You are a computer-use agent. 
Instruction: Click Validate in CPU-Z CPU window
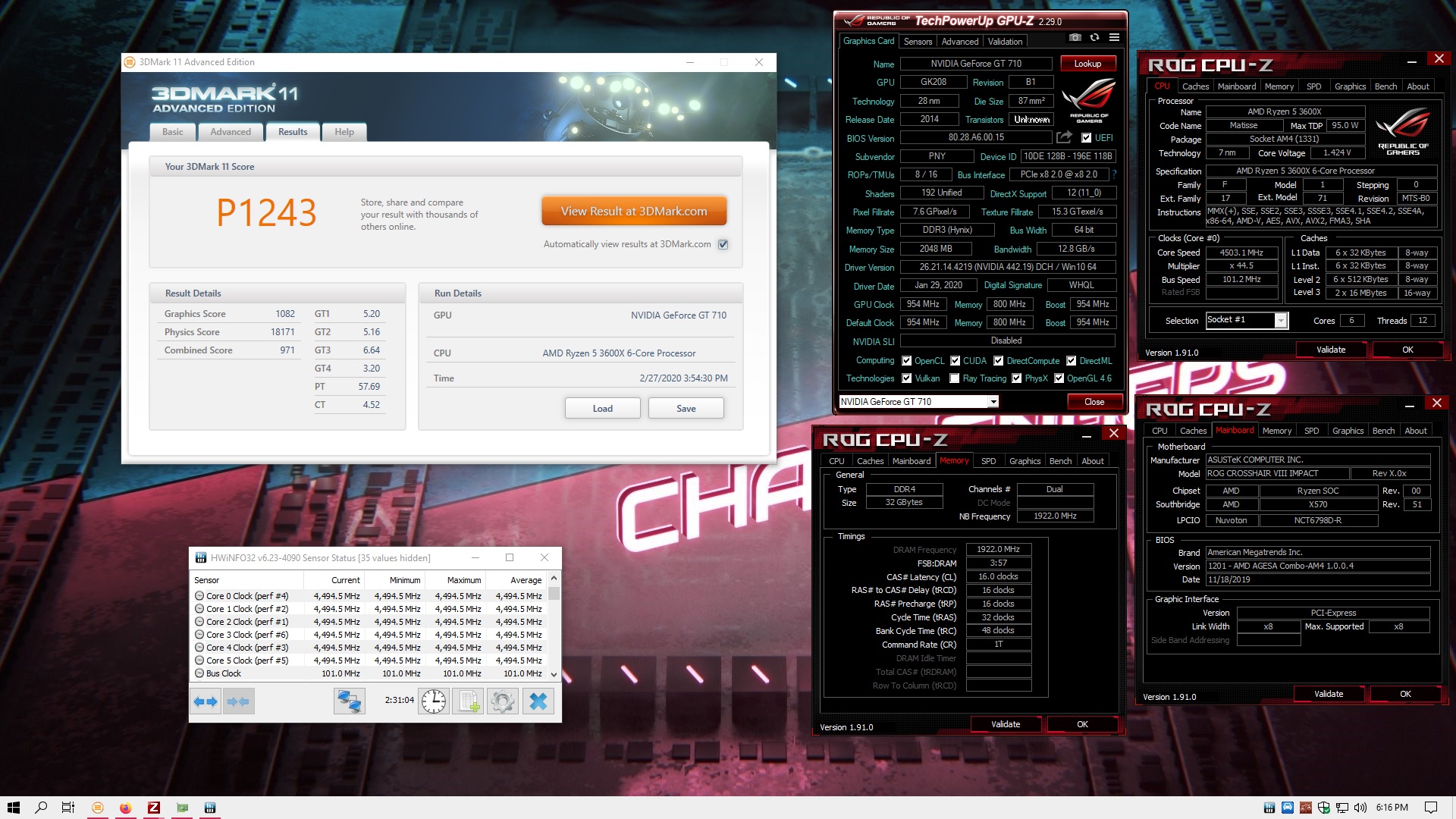coord(1331,350)
